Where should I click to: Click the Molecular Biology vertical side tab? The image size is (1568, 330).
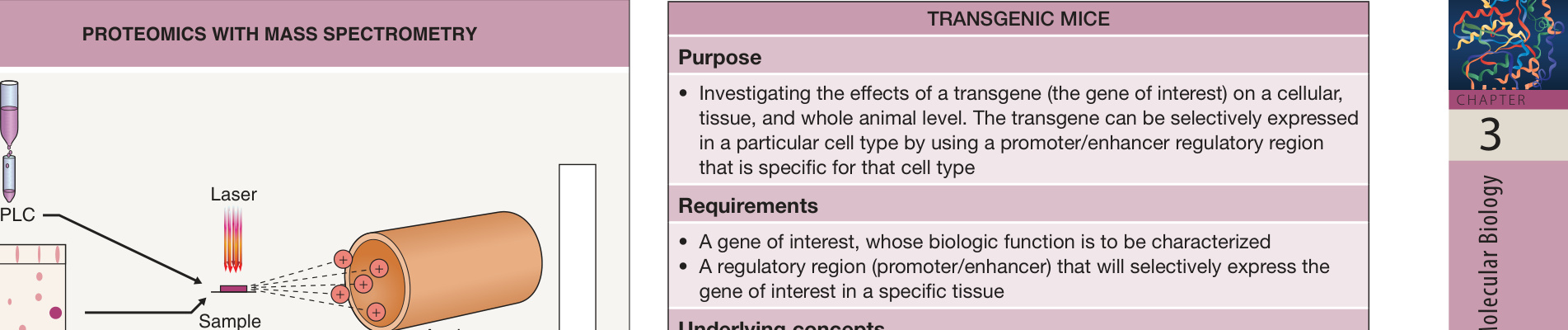pos(1508,246)
